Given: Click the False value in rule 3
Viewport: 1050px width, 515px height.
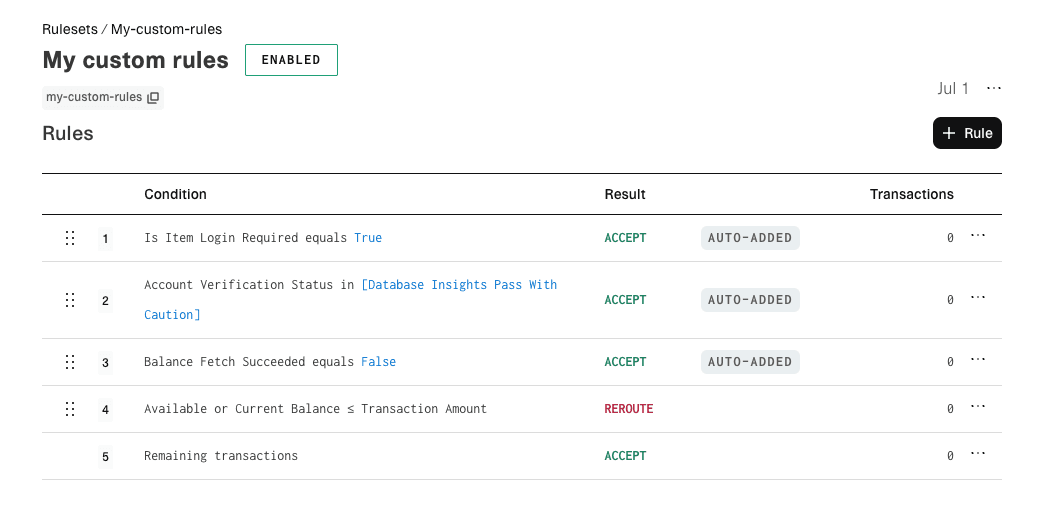Looking at the screenshot, I should tap(378, 362).
